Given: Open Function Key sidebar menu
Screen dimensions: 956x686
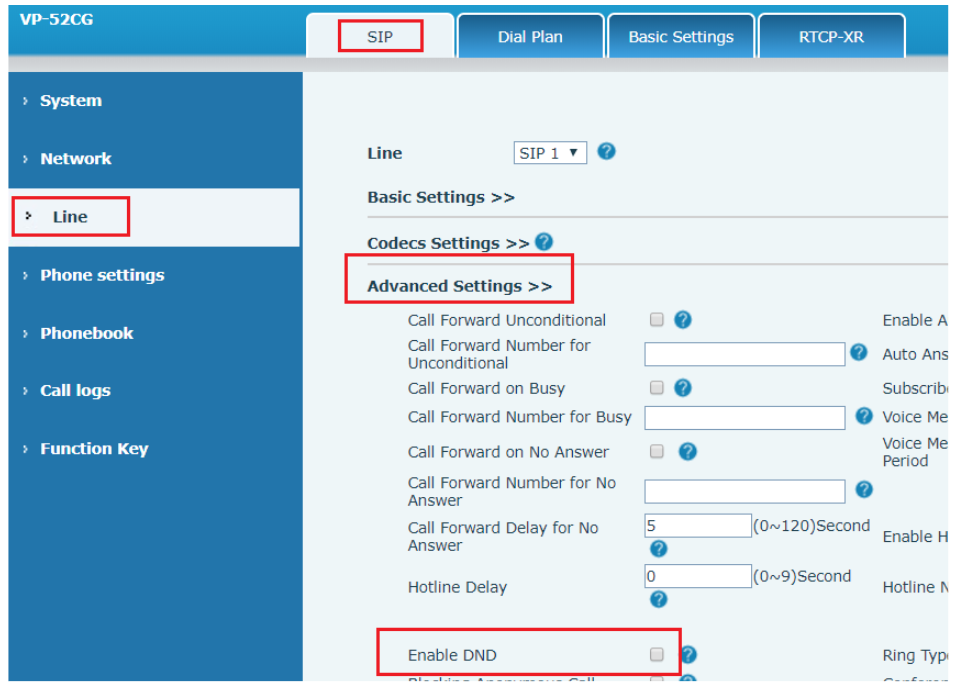Looking at the screenshot, I should click(94, 449).
